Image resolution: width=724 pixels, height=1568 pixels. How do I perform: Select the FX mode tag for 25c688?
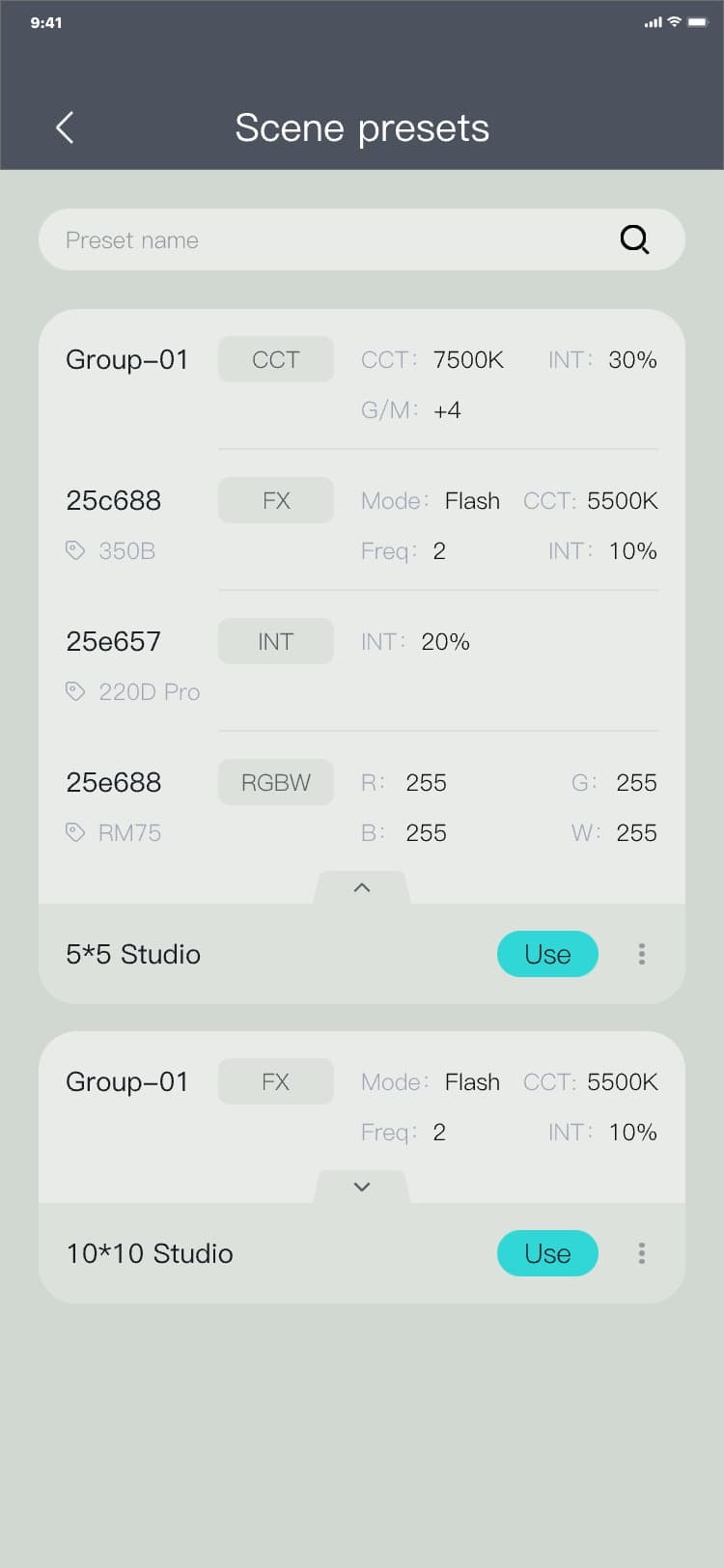coord(276,500)
